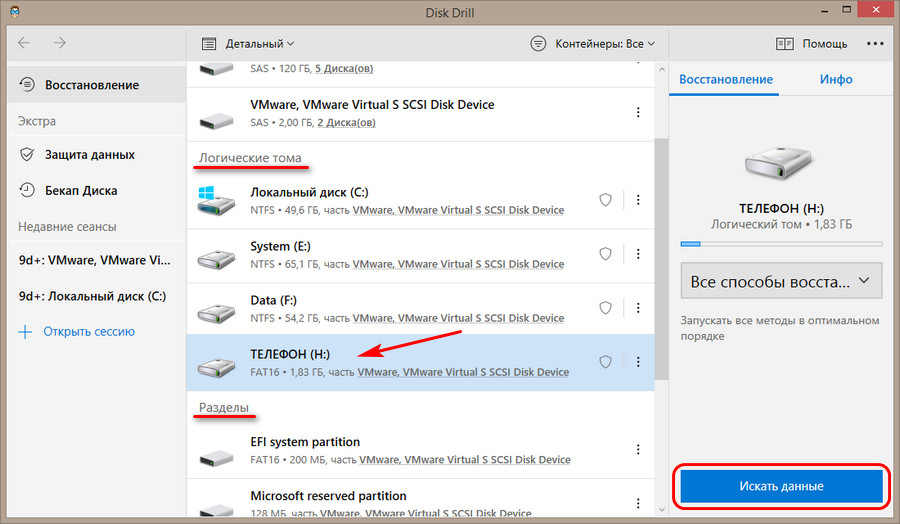Click the drive icon of Data (F:)
This screenshot has height=524, width=900.
pos(216,313)
